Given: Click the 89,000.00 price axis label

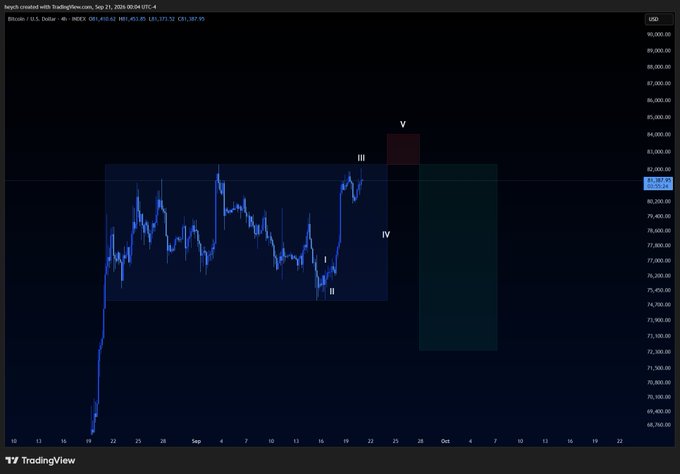Looking at the screenshot, I should (x=659, y=51).
